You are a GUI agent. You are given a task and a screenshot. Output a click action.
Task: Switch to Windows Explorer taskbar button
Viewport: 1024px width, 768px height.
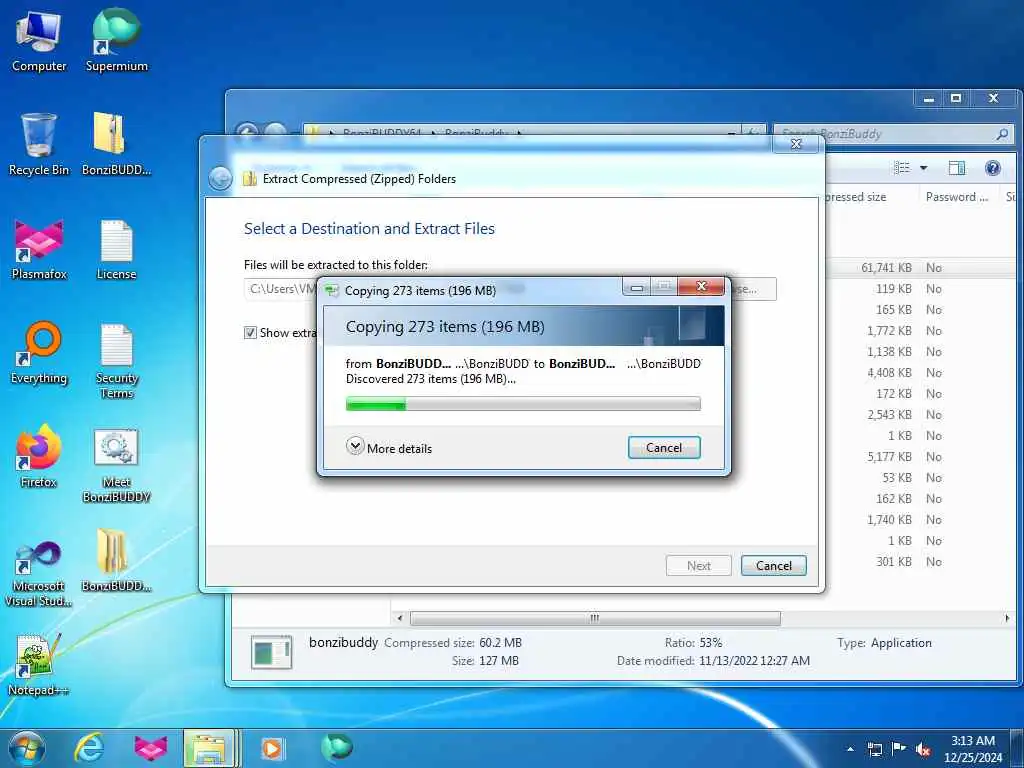coord(210,748)
